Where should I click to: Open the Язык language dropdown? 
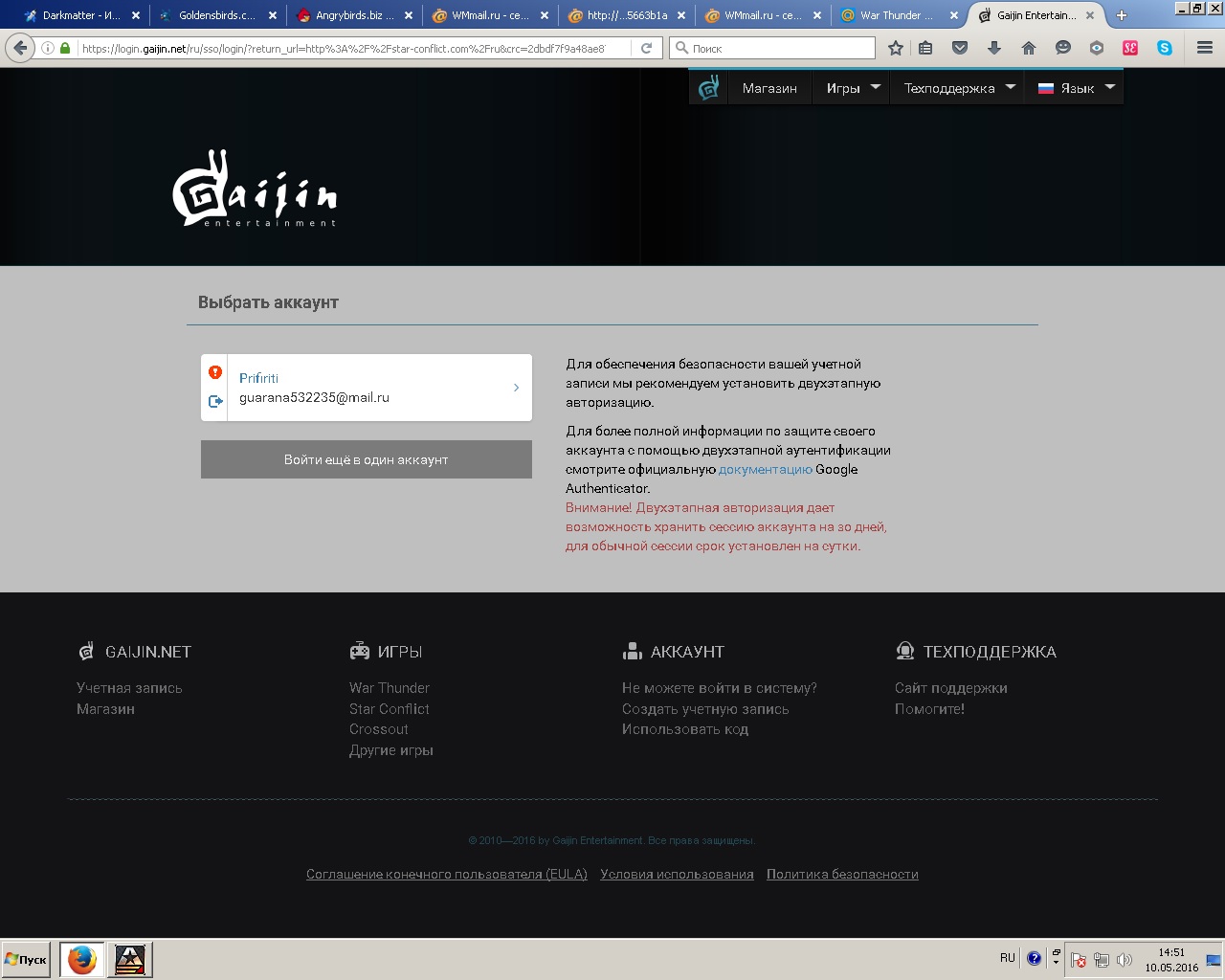pyautogui.click(x=1076, y=88)
